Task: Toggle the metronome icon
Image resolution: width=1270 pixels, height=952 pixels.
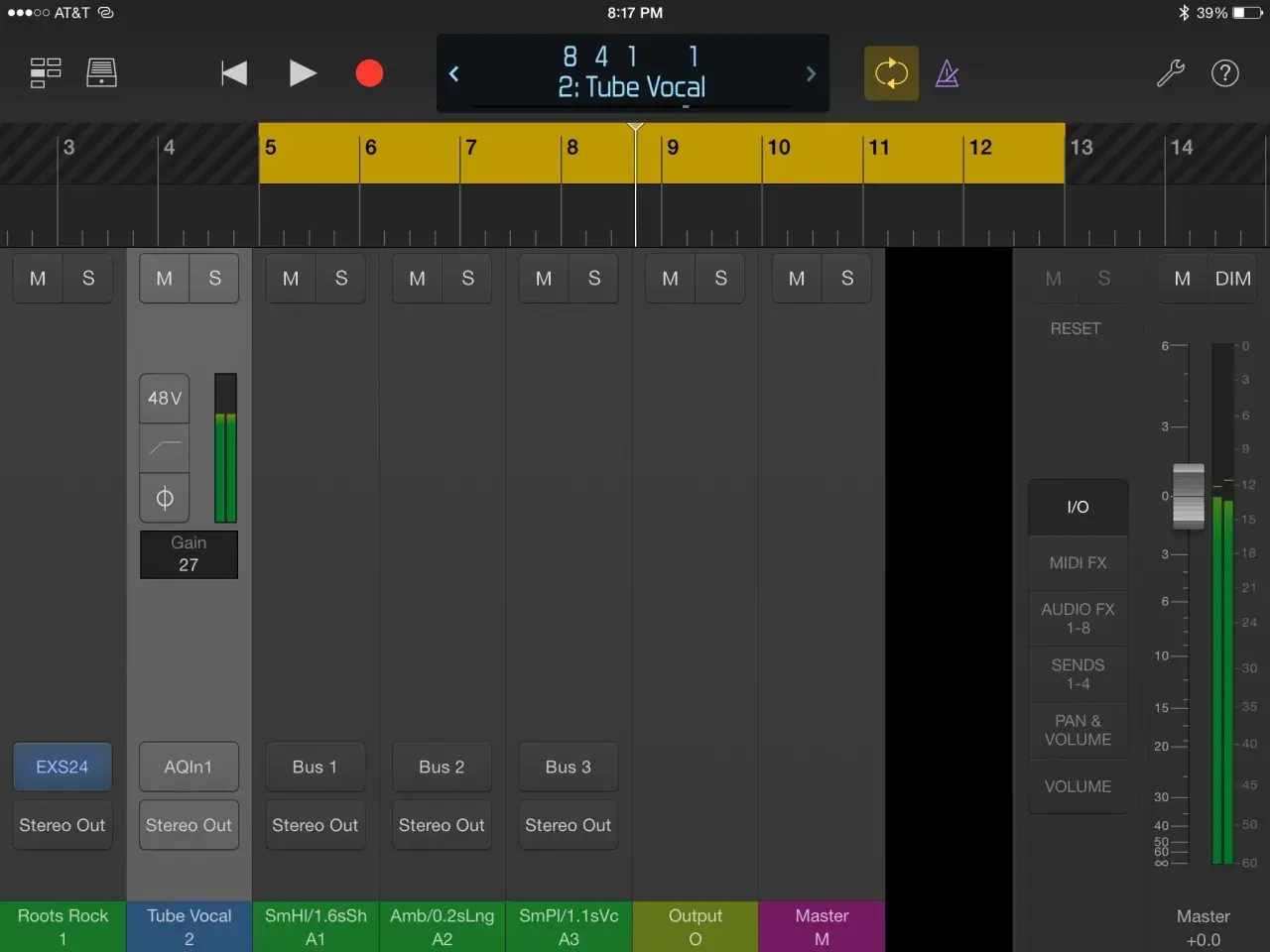Action: tap(948, 73)
